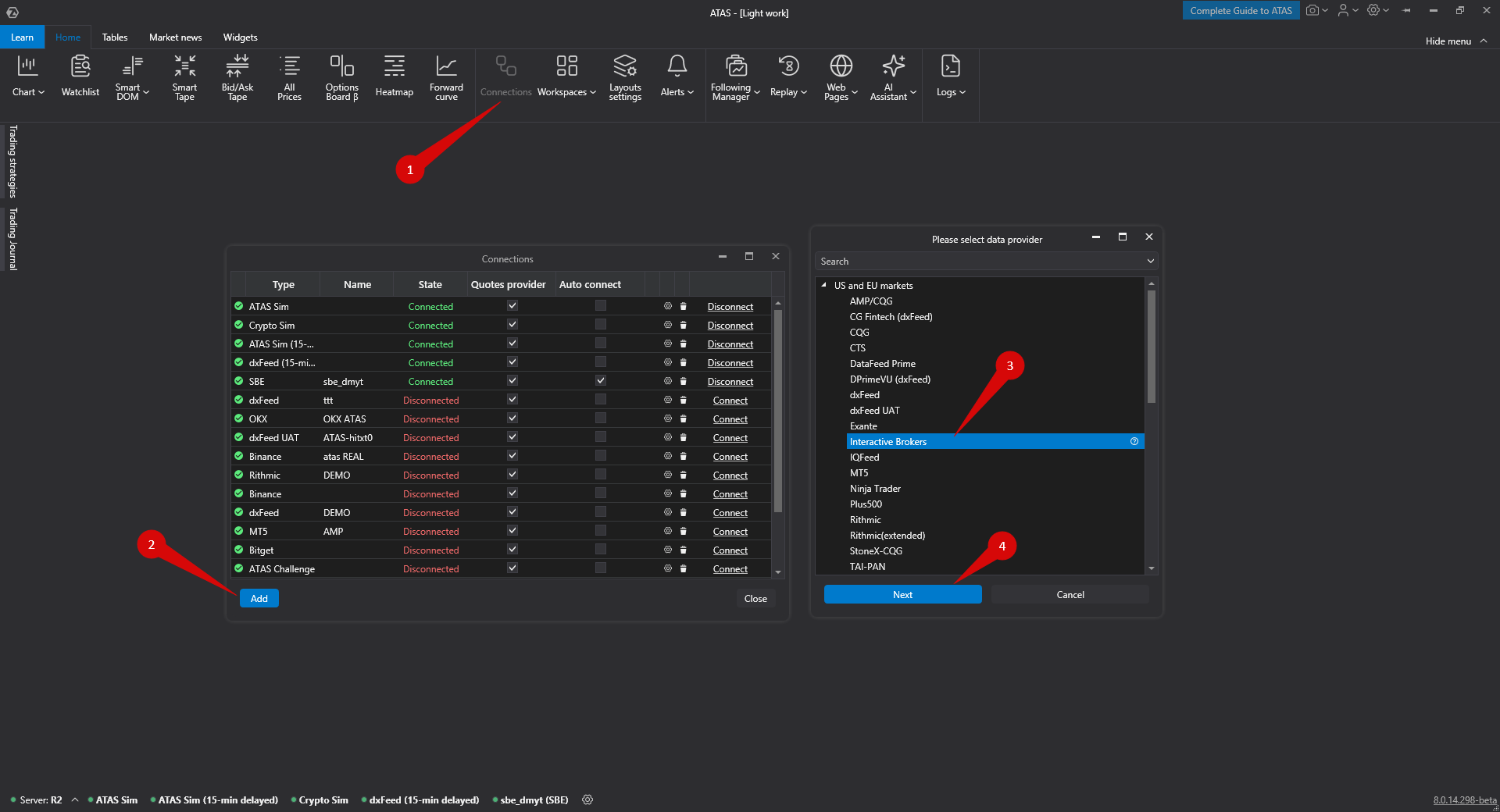The width and height of the screenshot is (1500, 812).
Task: Delete the OKX connection with trash icon
Action: click(x=684, y=418)
